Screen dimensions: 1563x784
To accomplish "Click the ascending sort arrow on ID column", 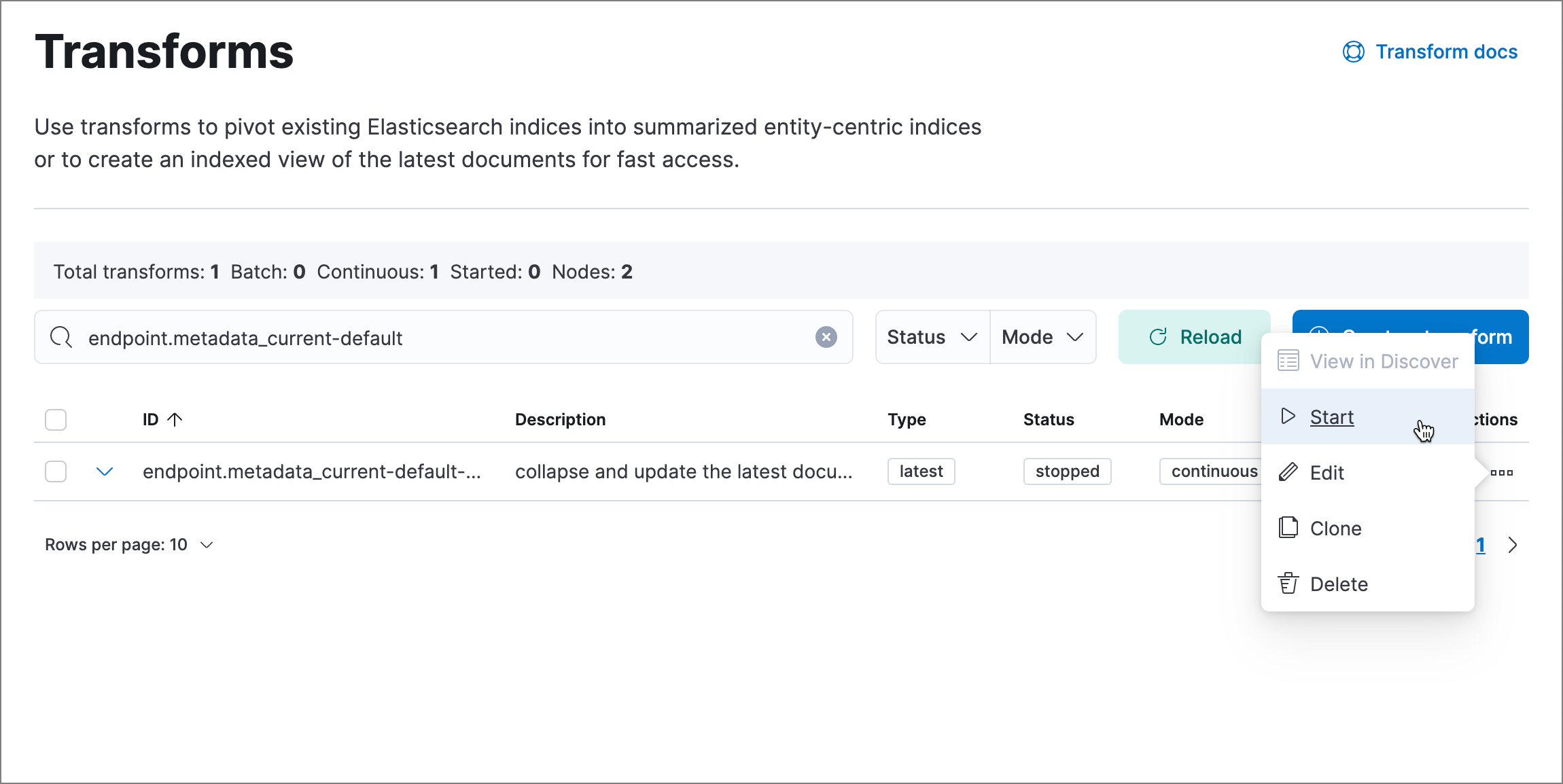I will point(175,419).
